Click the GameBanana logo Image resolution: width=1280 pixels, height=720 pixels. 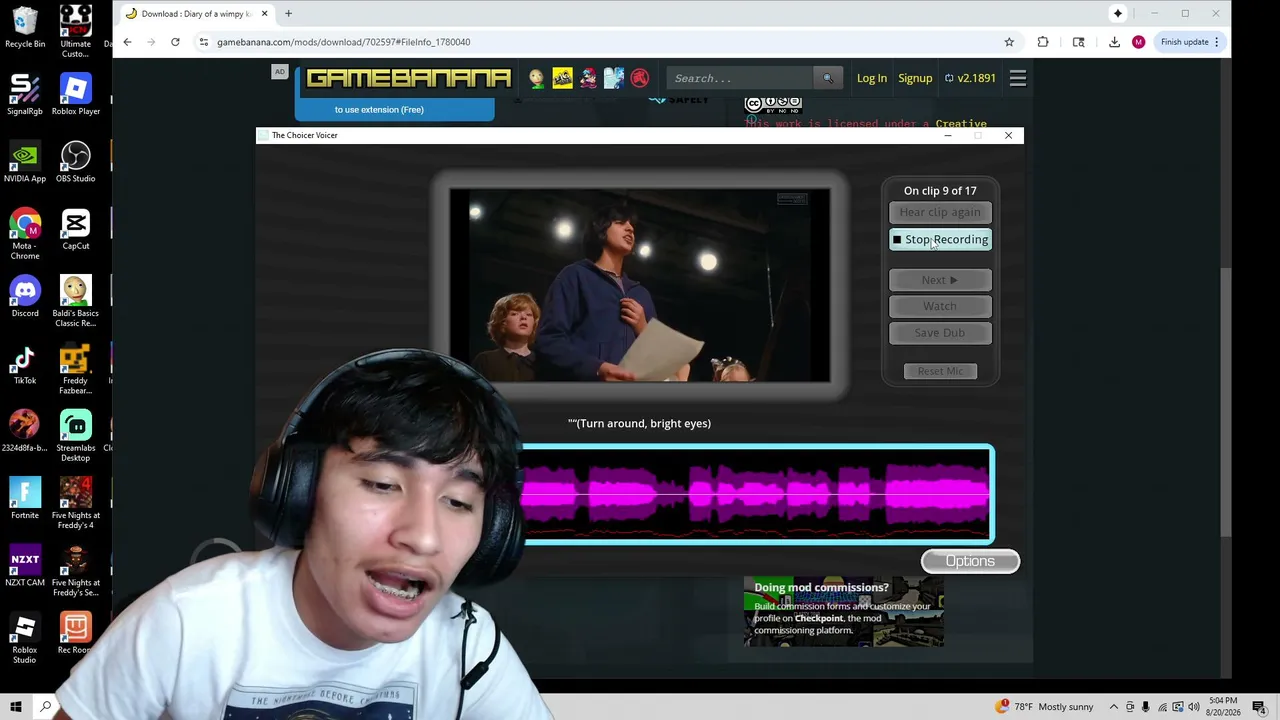pos(409,78)
